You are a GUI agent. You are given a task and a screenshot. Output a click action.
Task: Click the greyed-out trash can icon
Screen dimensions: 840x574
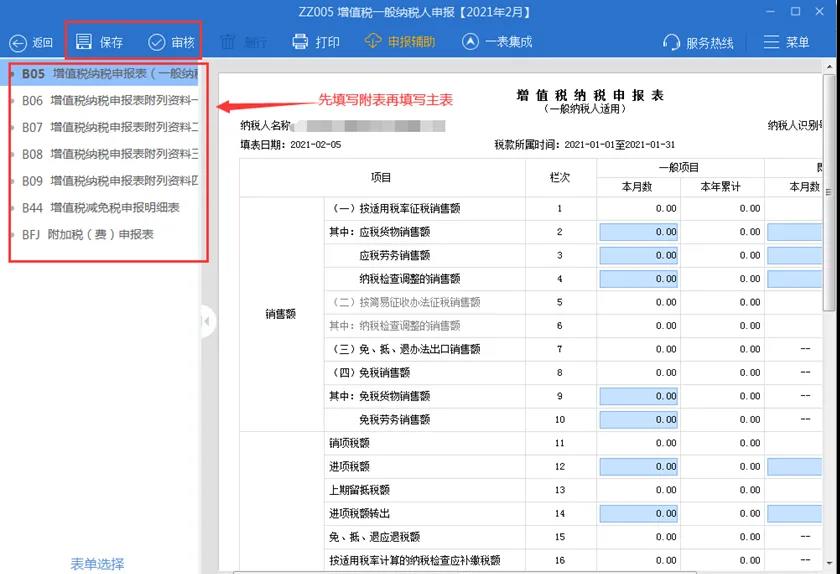click(x=228, y=42)
